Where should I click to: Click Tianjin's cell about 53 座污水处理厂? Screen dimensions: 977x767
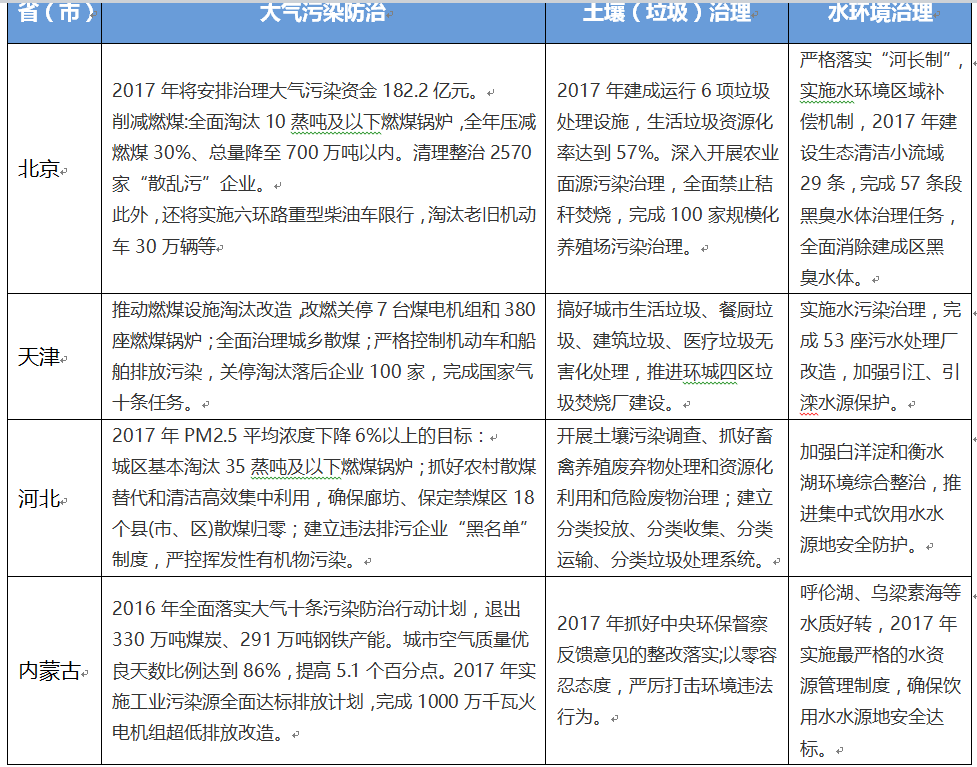click(880, 342)
